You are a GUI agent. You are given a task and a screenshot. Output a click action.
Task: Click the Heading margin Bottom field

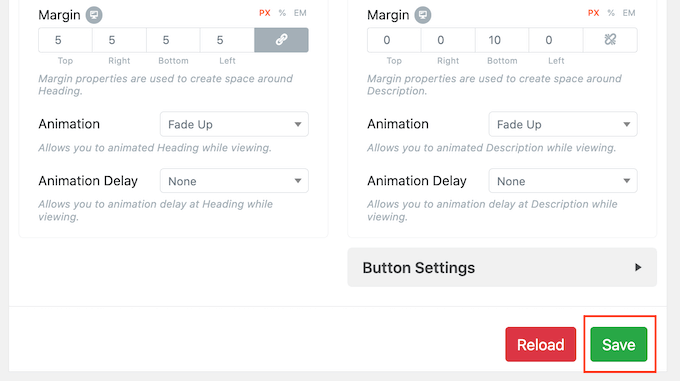173,40
